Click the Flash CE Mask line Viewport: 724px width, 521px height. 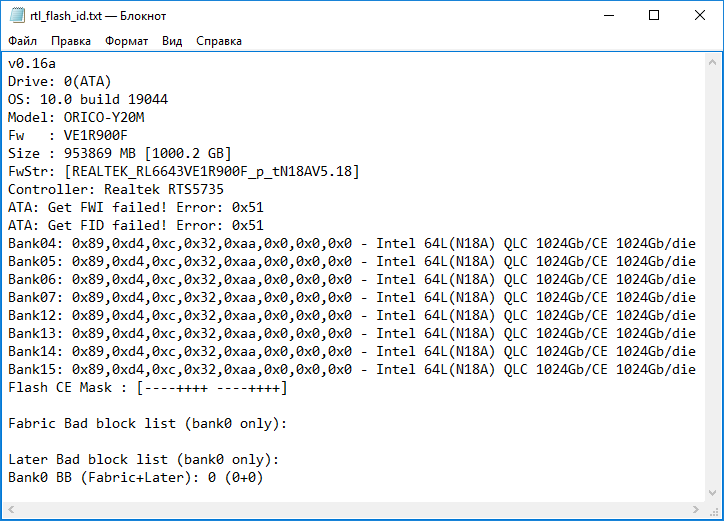click(x=148, y=388)
